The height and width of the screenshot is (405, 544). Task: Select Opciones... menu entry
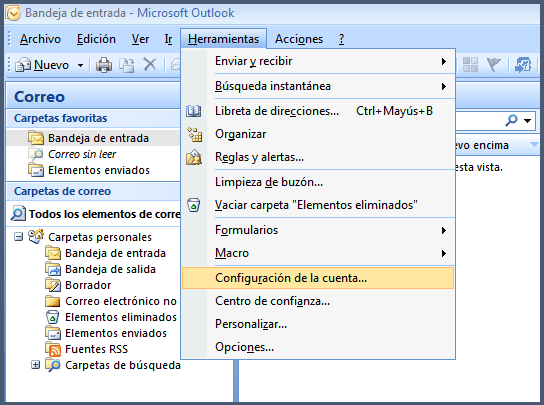(x=318, y=347)
